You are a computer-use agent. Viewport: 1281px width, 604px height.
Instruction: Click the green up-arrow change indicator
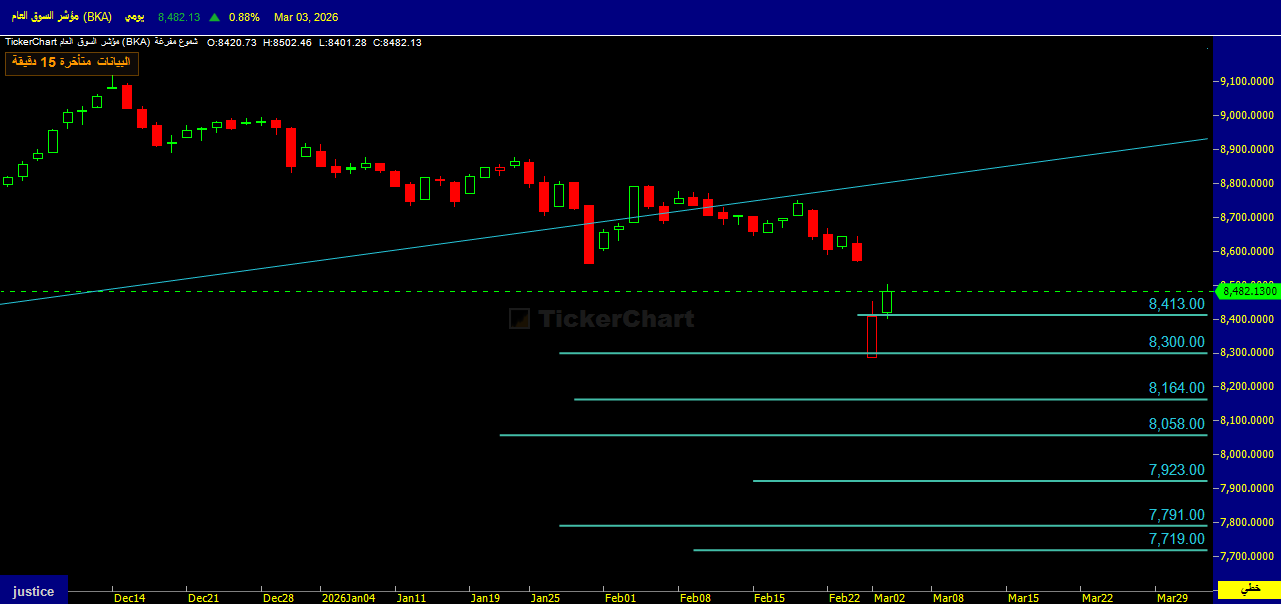[x=214, y=17]
